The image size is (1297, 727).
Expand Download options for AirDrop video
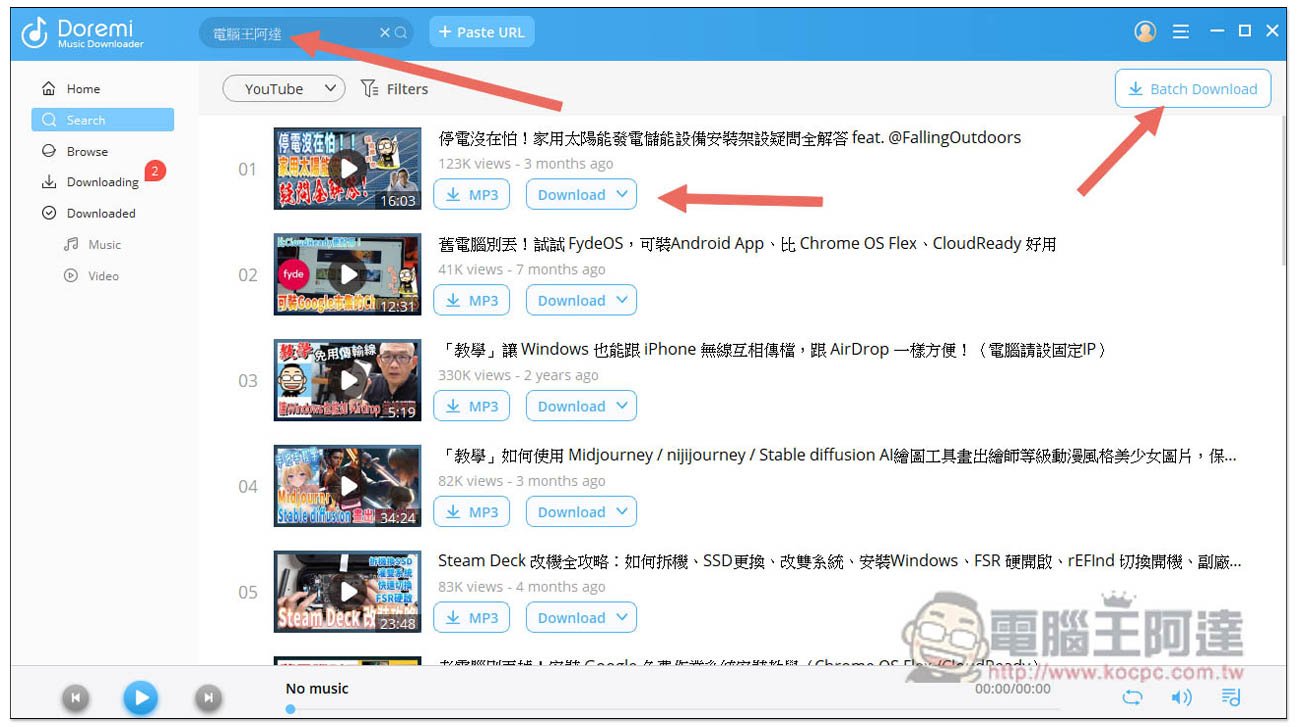pos(581,406)
